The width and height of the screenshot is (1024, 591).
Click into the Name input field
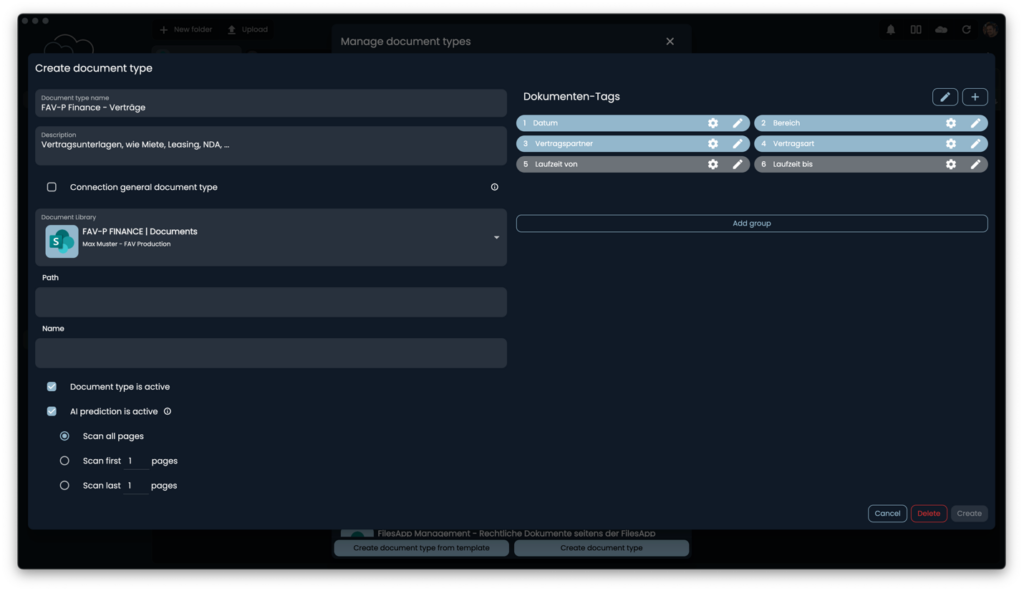(x=271, y=353)
